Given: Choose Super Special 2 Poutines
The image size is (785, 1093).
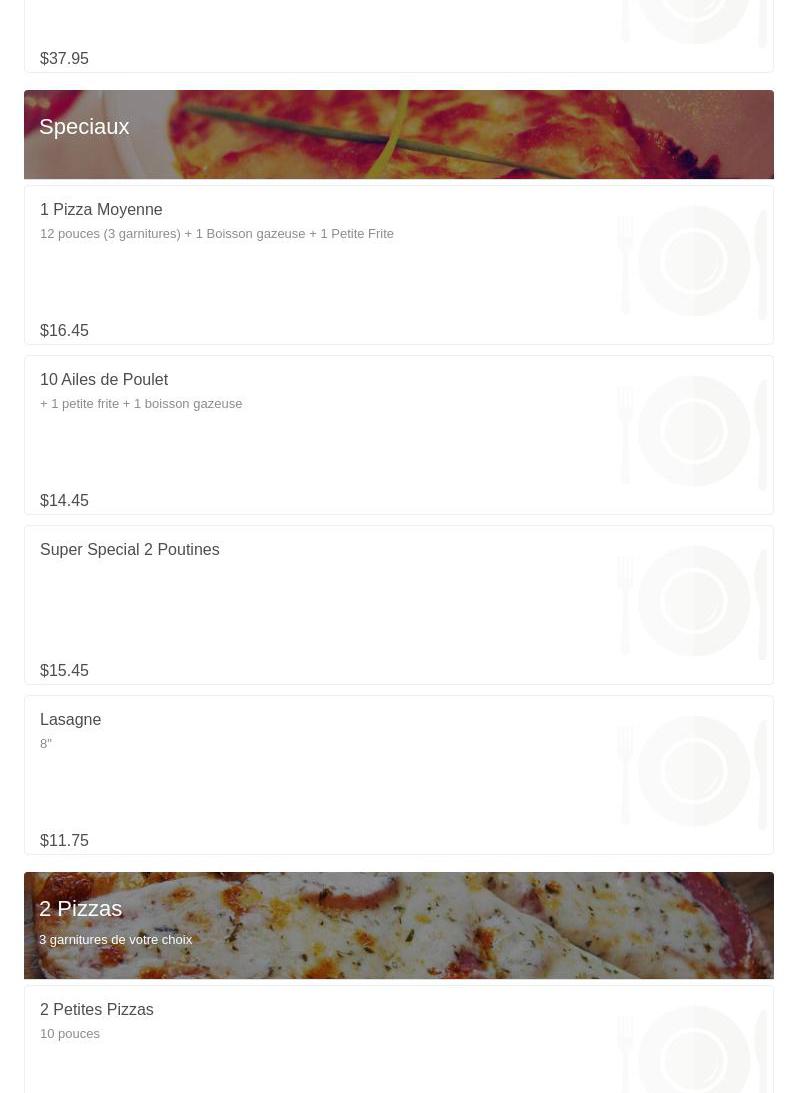Looking at the screenshot, I should pos(130,550).
